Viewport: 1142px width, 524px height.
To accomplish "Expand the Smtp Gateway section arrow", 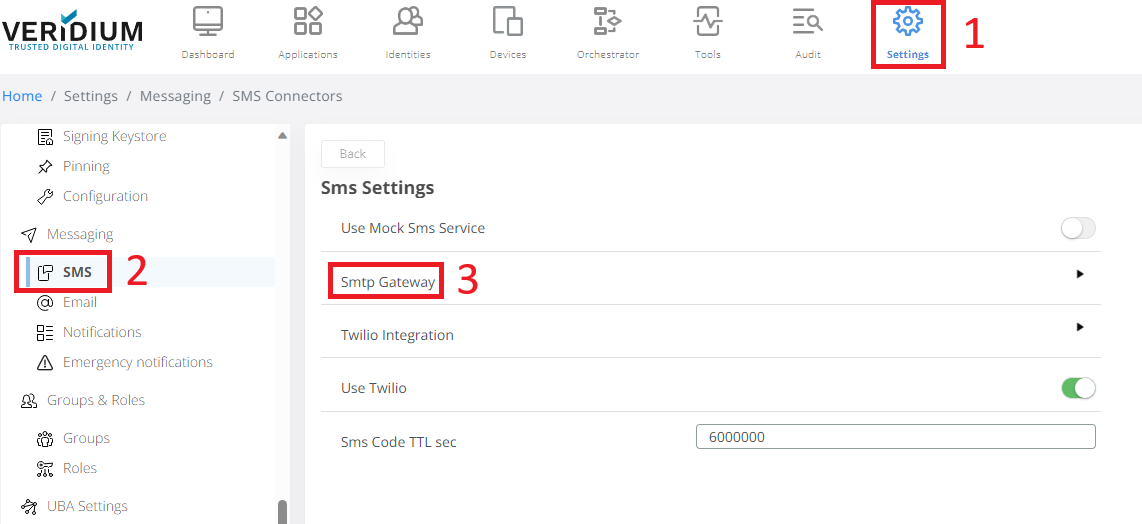I will 1080,274.
